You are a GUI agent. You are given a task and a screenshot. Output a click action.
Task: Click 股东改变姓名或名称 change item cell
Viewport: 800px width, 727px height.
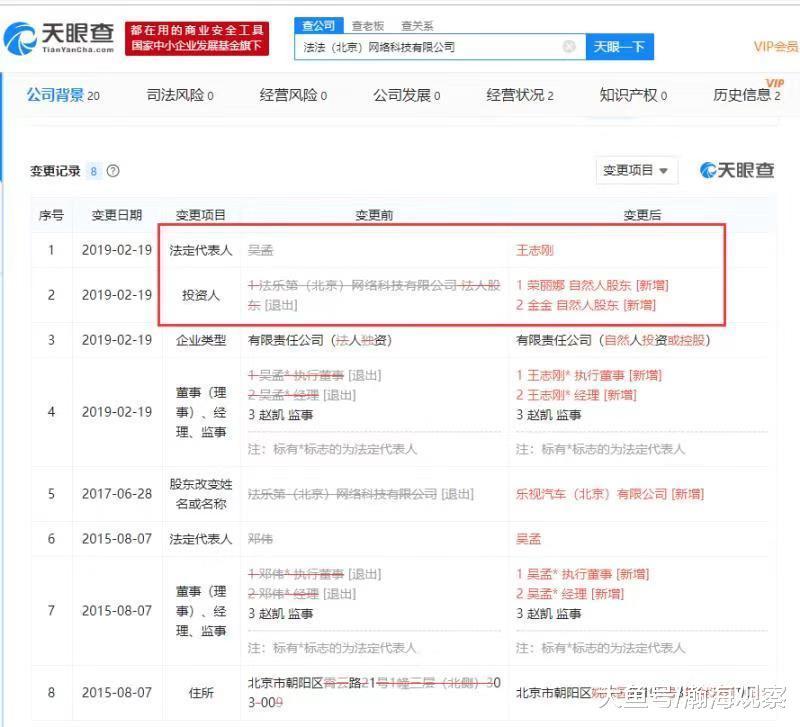coord(201,494)
